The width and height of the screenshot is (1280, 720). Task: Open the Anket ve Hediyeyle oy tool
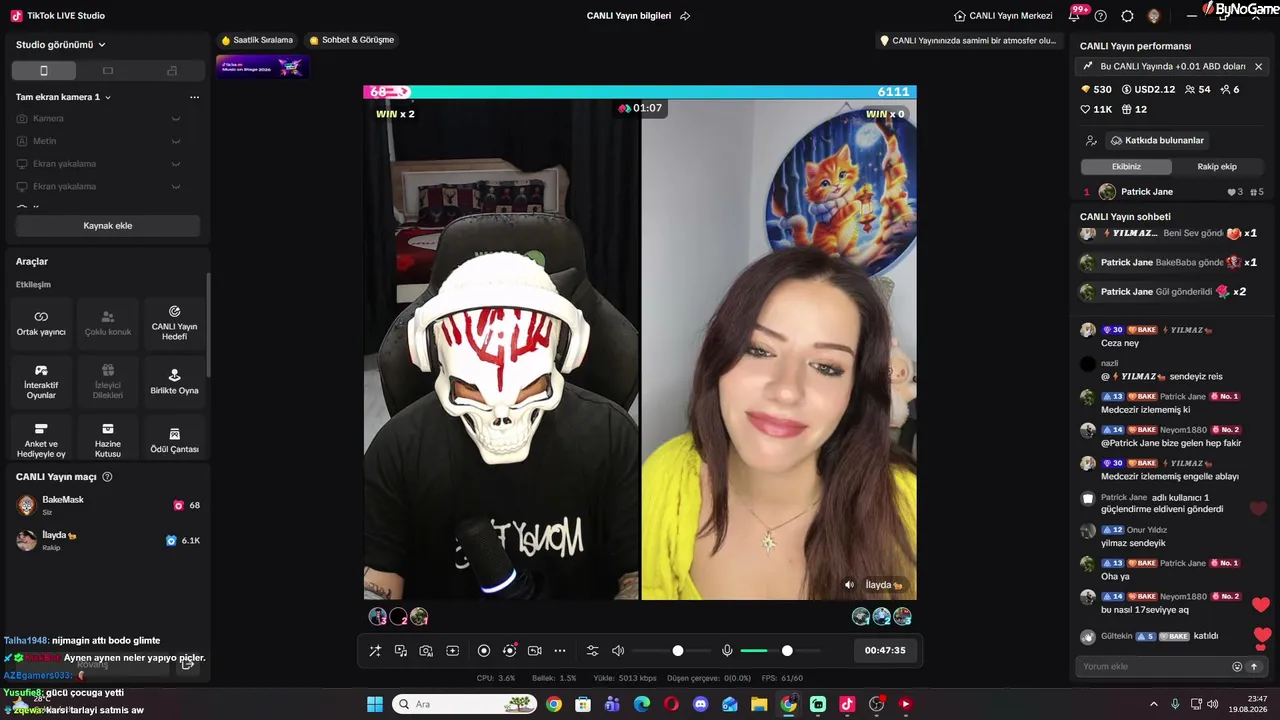[41, 440]
